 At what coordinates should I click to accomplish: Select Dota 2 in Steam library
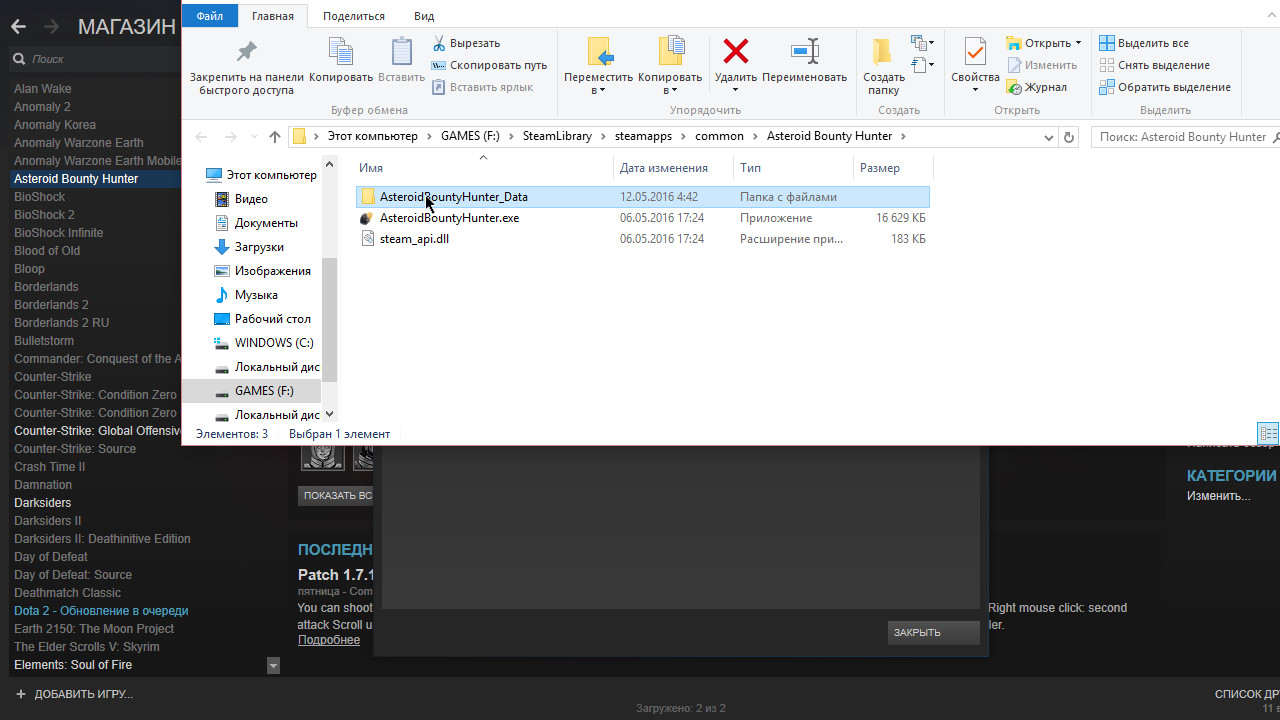pyautogui.click(x=101, y=611)
